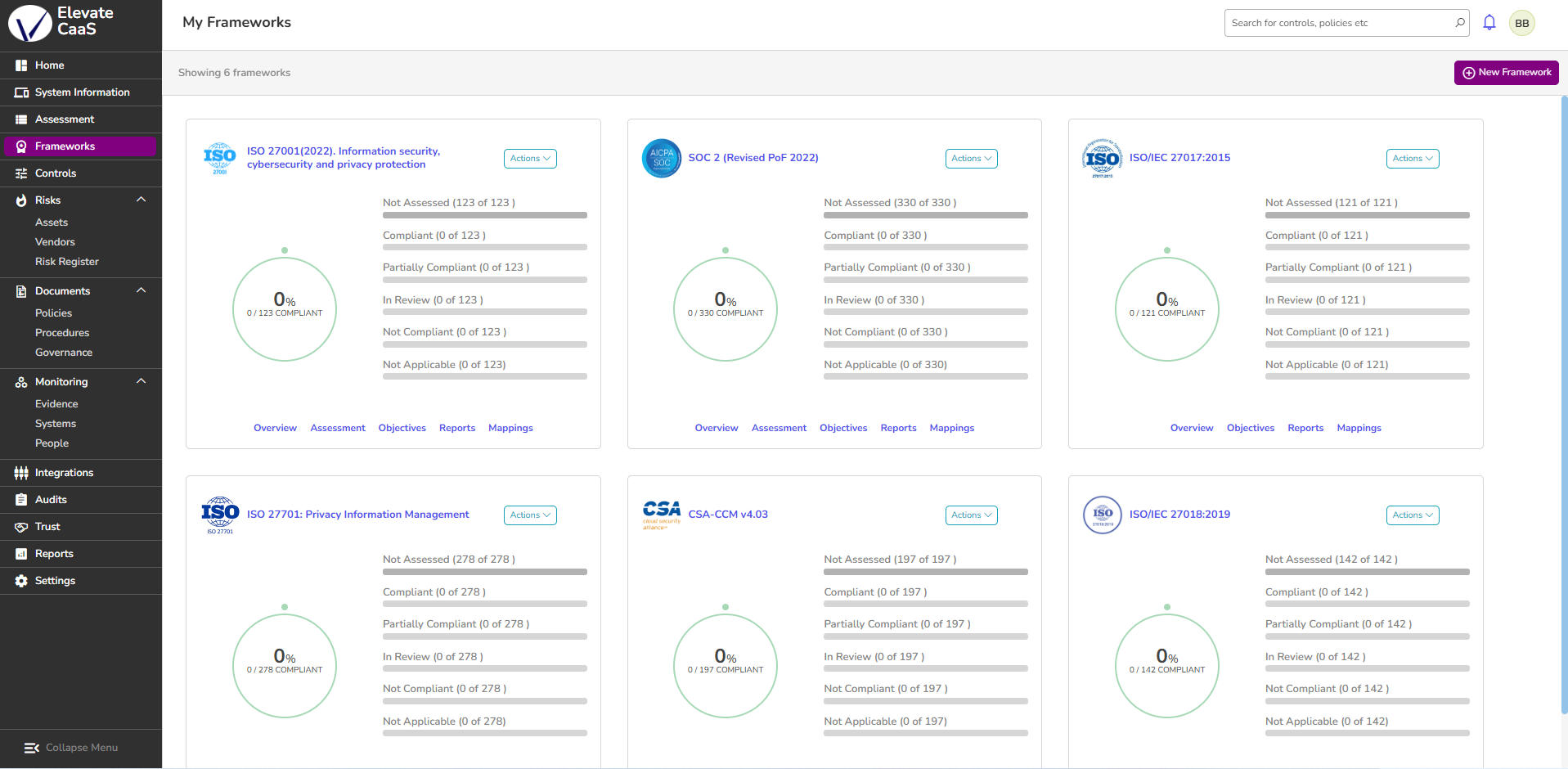Collapse the Monitoring sidebar section
Image resolution: width=1568 pixels, height=769 pixels.
[141, 381]
